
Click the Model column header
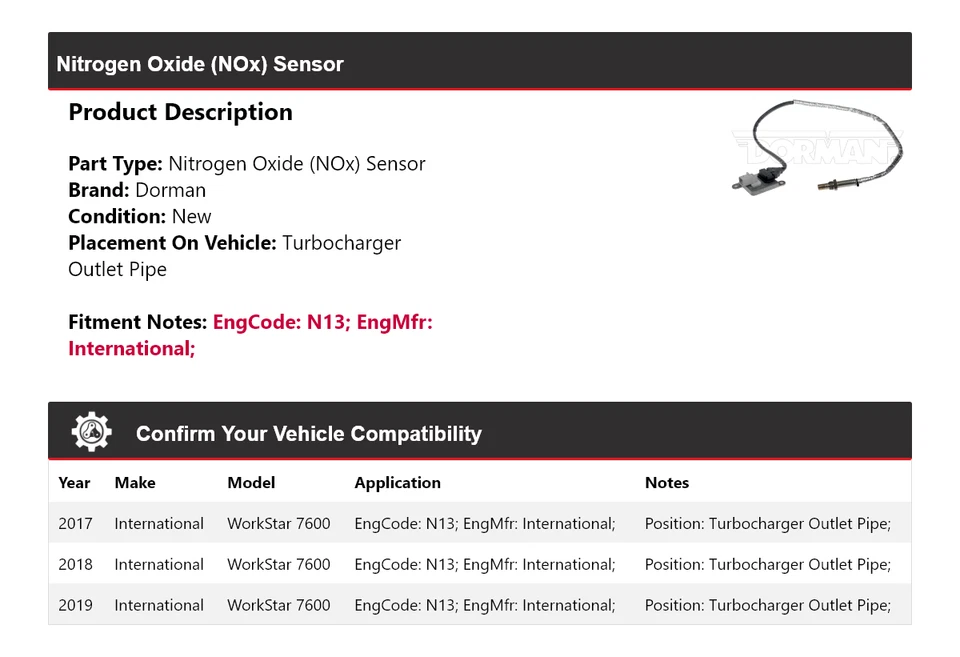(x=251, y=482)
